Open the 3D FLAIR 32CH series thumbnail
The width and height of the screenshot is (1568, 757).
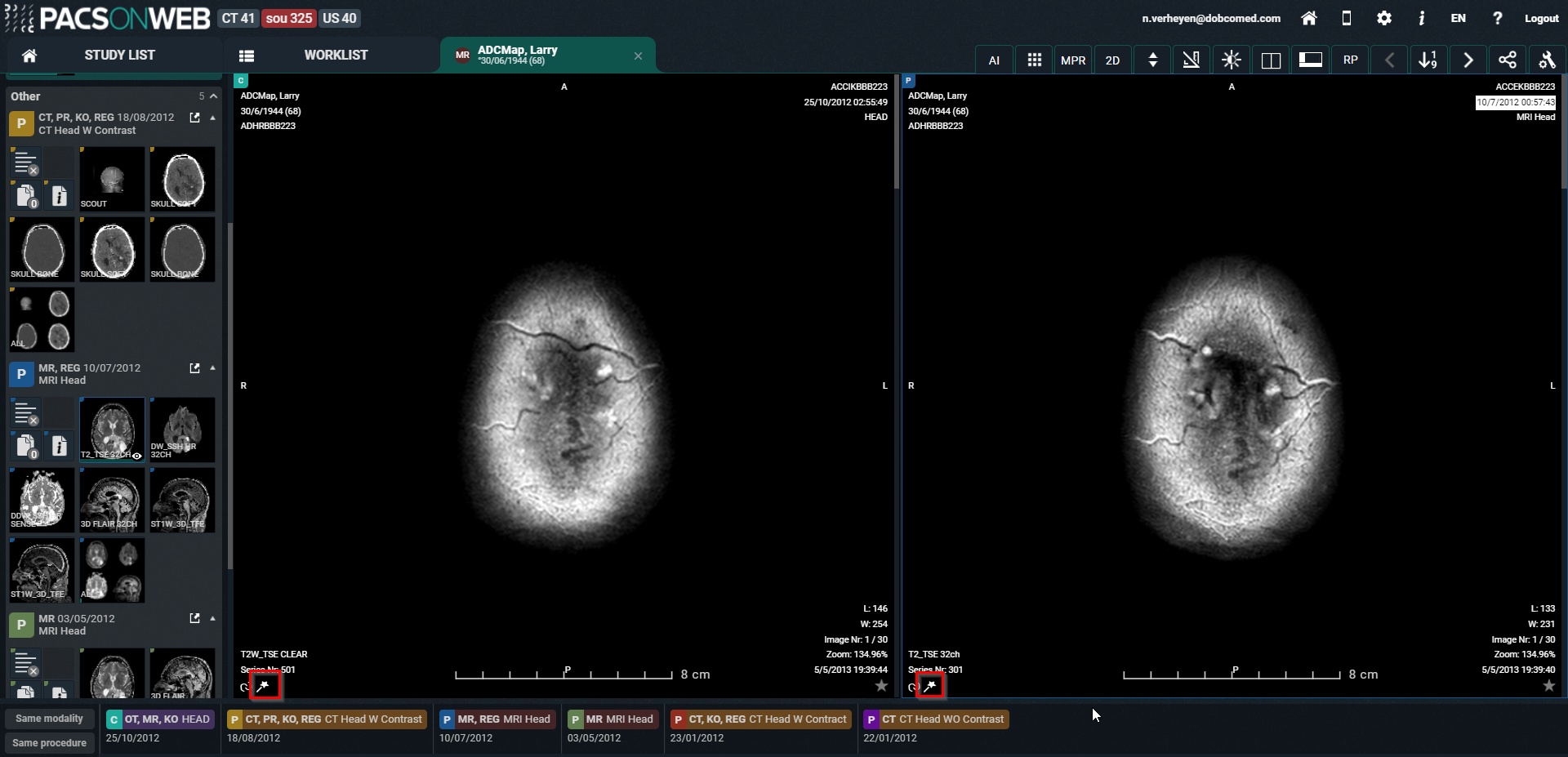click(x=112, y=501)
